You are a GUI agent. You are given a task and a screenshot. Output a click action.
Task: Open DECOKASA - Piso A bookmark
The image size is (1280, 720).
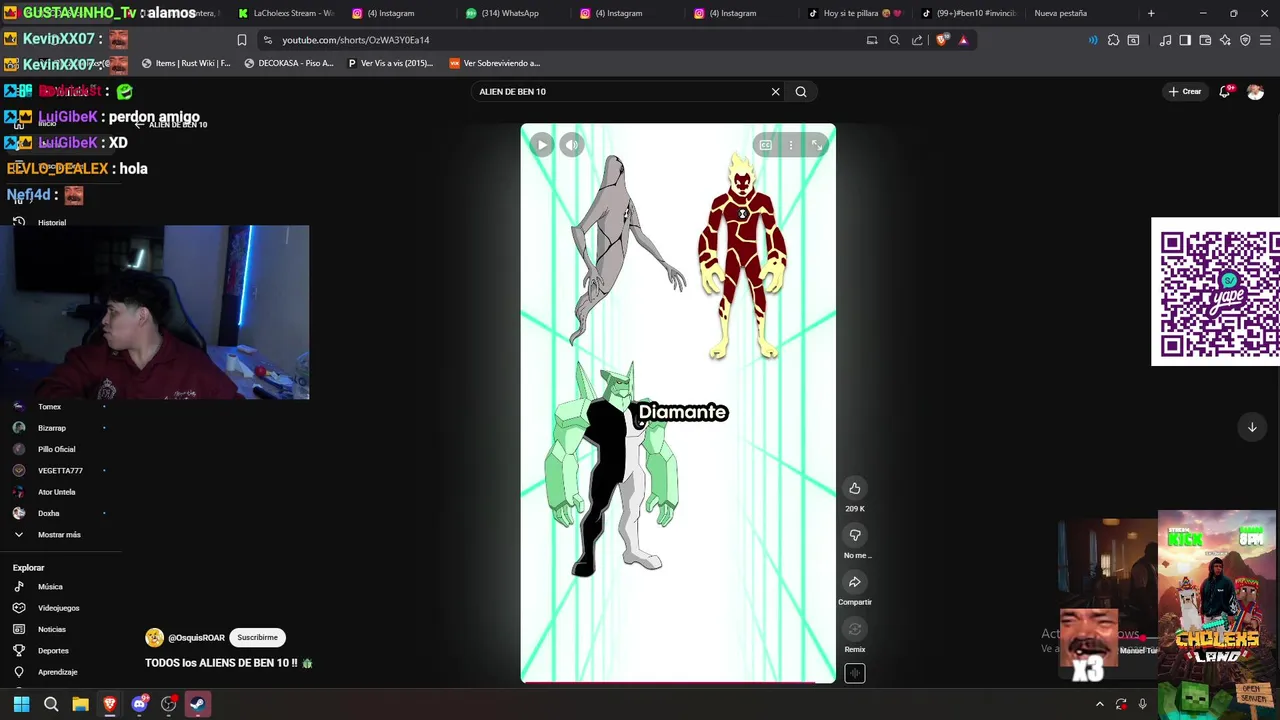288,63
